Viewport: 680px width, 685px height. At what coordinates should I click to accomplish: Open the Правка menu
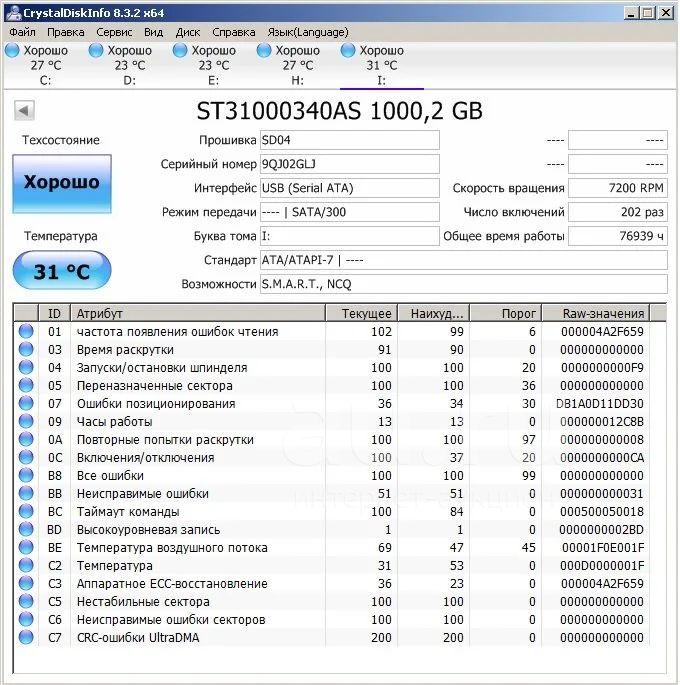pos(66,32)
